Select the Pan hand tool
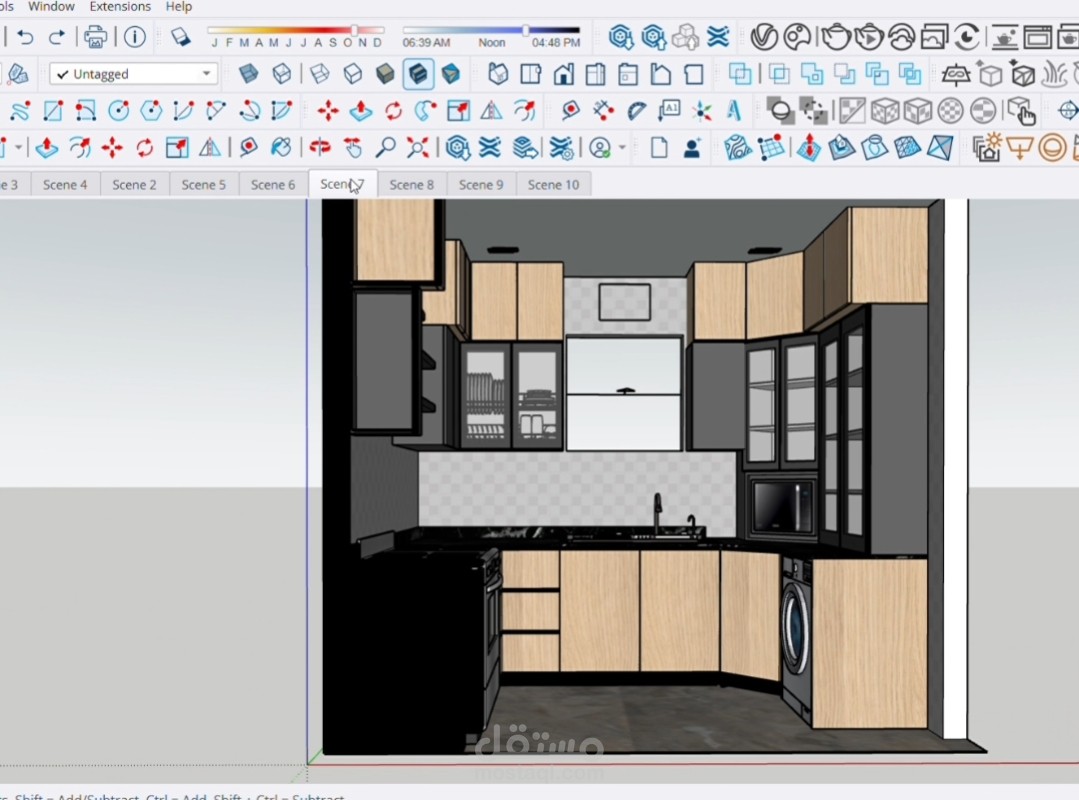1079x800 pixels. (352, 147)
